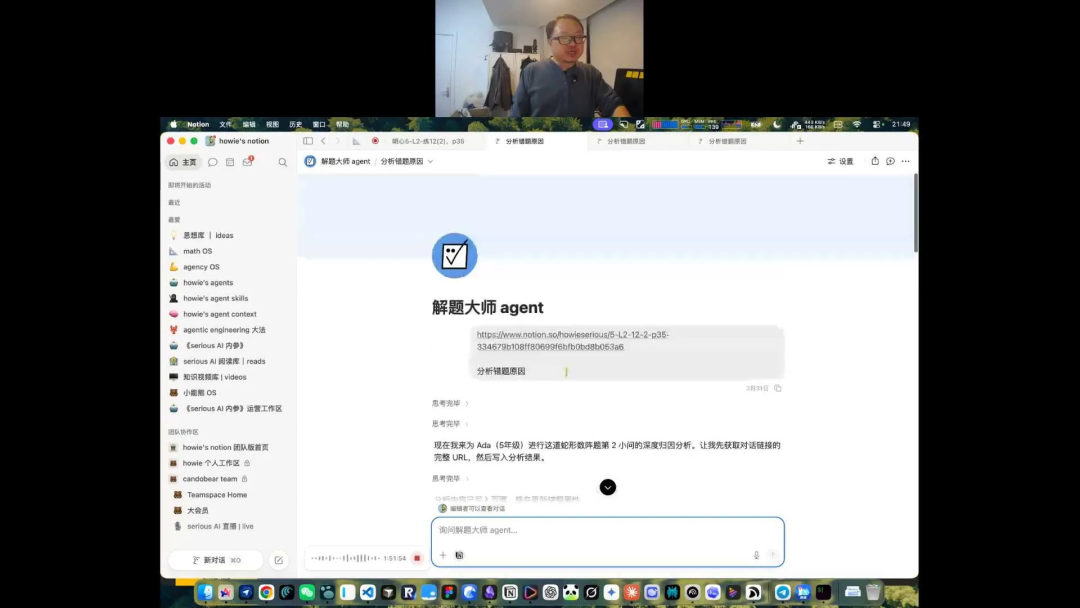This screenshot has height=608, width=1080.
Task: Open the notion.so link in the message
Action: [x=573, y=341]
